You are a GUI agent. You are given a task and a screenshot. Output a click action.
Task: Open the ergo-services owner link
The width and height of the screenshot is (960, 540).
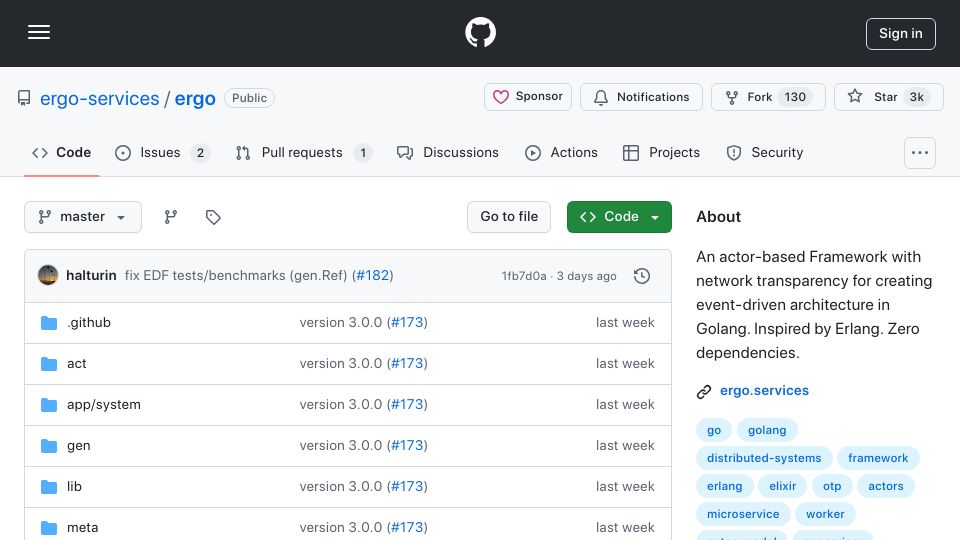click(x=99, y=99)
